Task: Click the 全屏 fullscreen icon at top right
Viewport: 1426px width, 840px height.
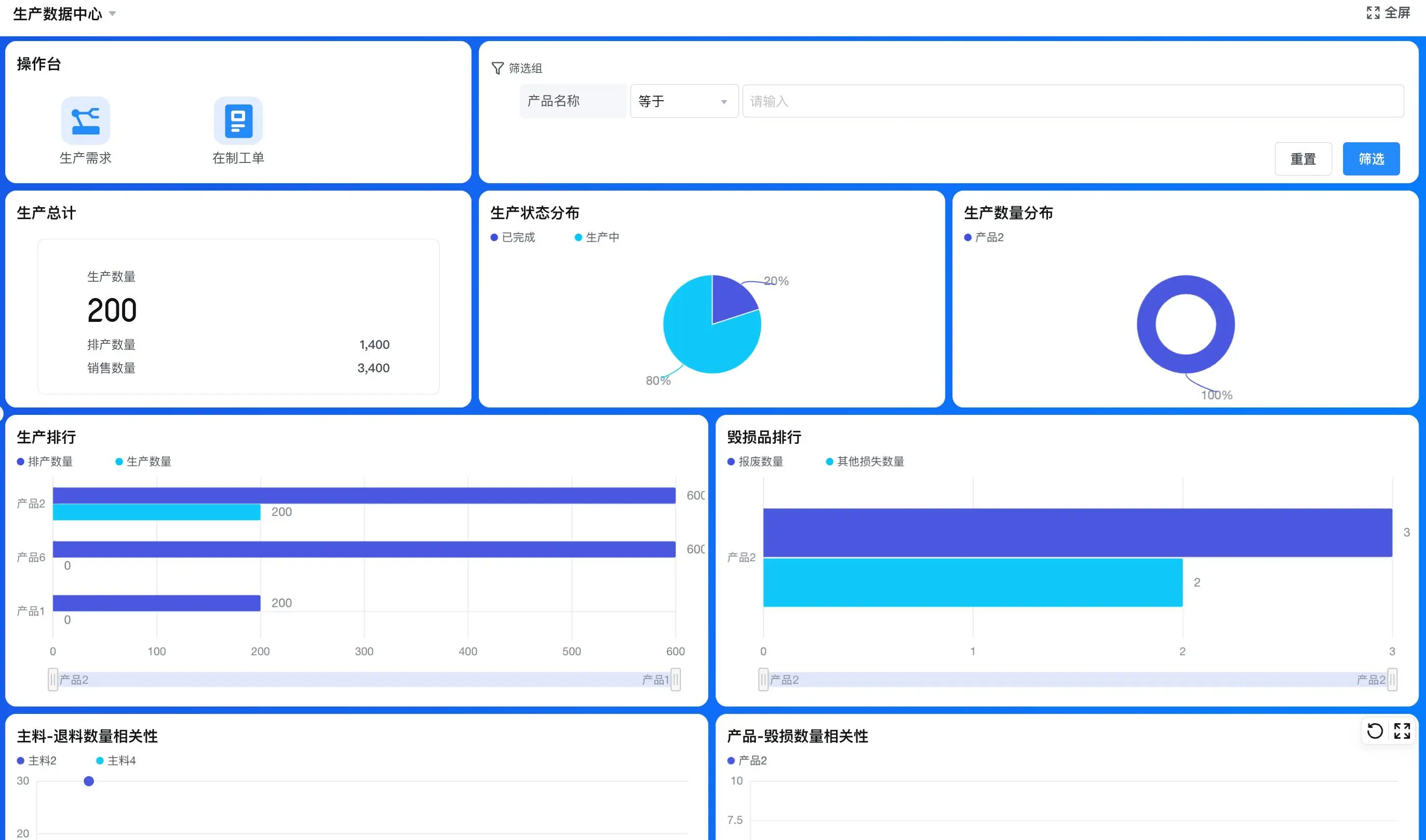Action: point(1373,12)
